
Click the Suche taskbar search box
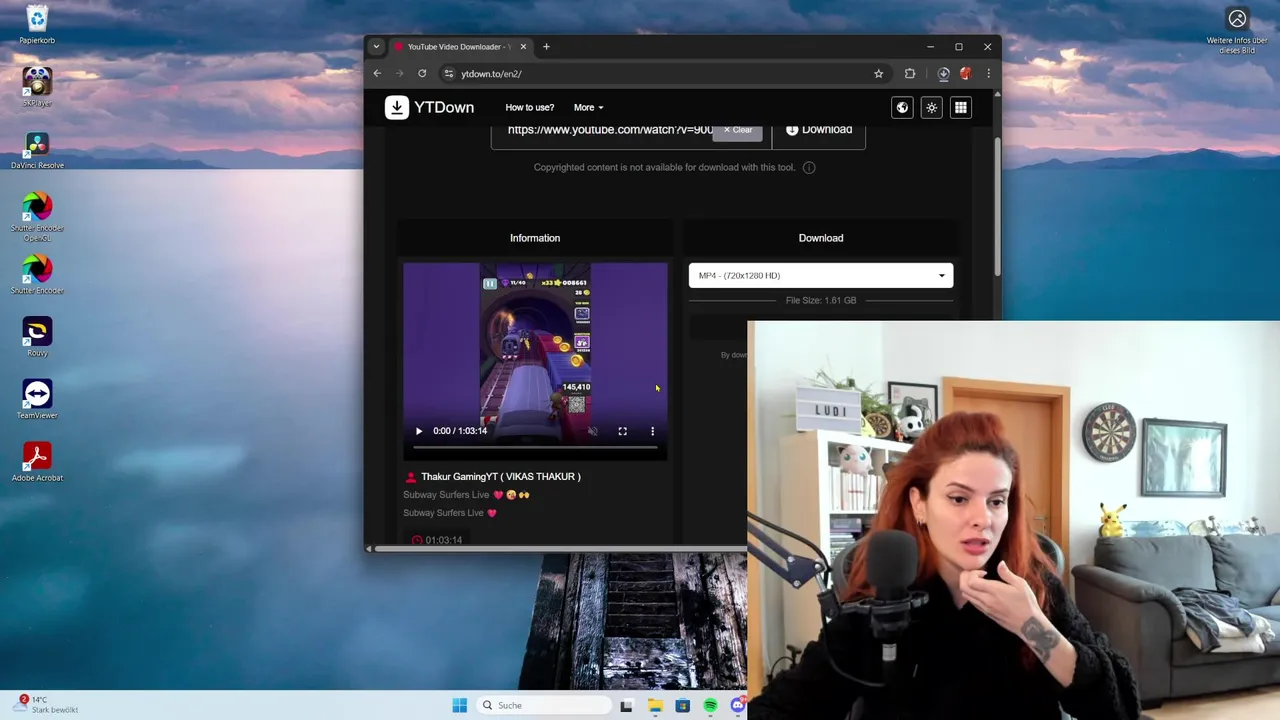545,705
